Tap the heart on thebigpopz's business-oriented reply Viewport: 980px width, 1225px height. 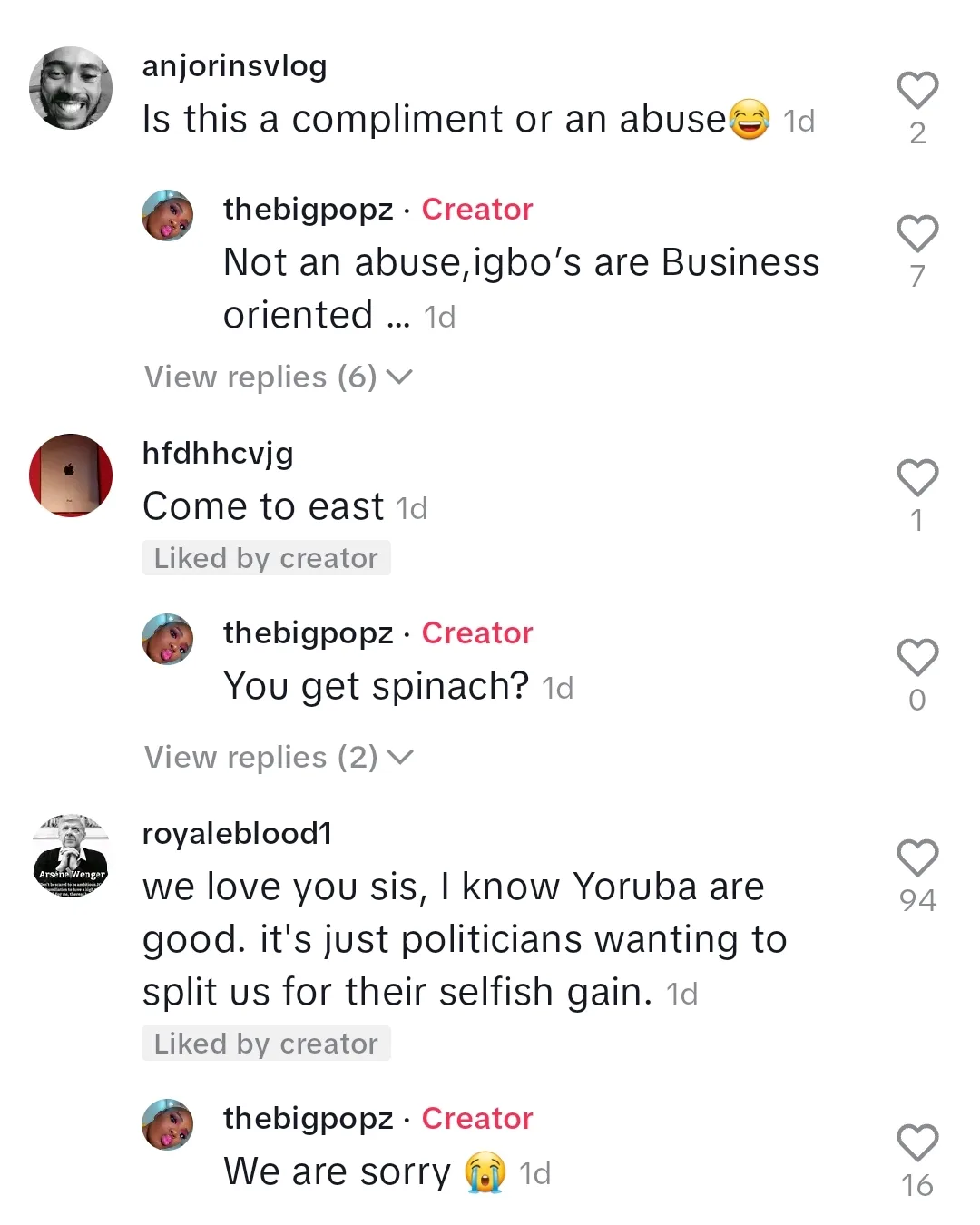point(918,234)
